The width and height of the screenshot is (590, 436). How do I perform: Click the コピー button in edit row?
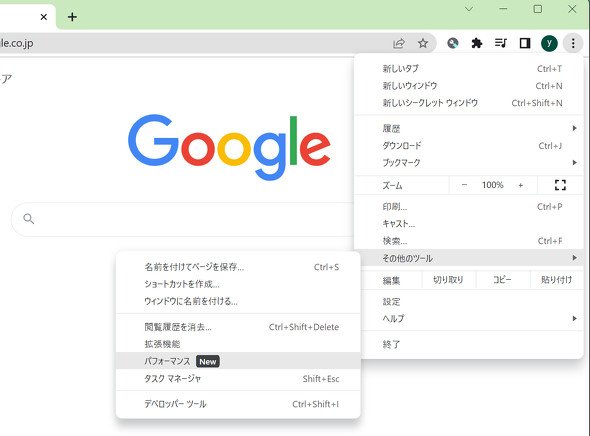pos(503,280)
